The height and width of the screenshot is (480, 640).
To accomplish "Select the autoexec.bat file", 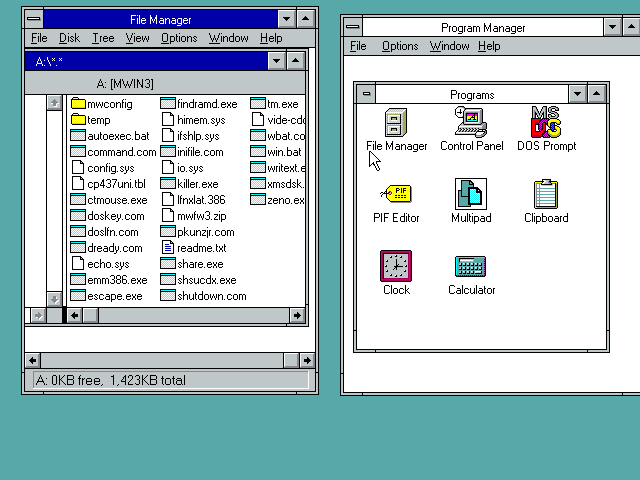I will (118, 136).
